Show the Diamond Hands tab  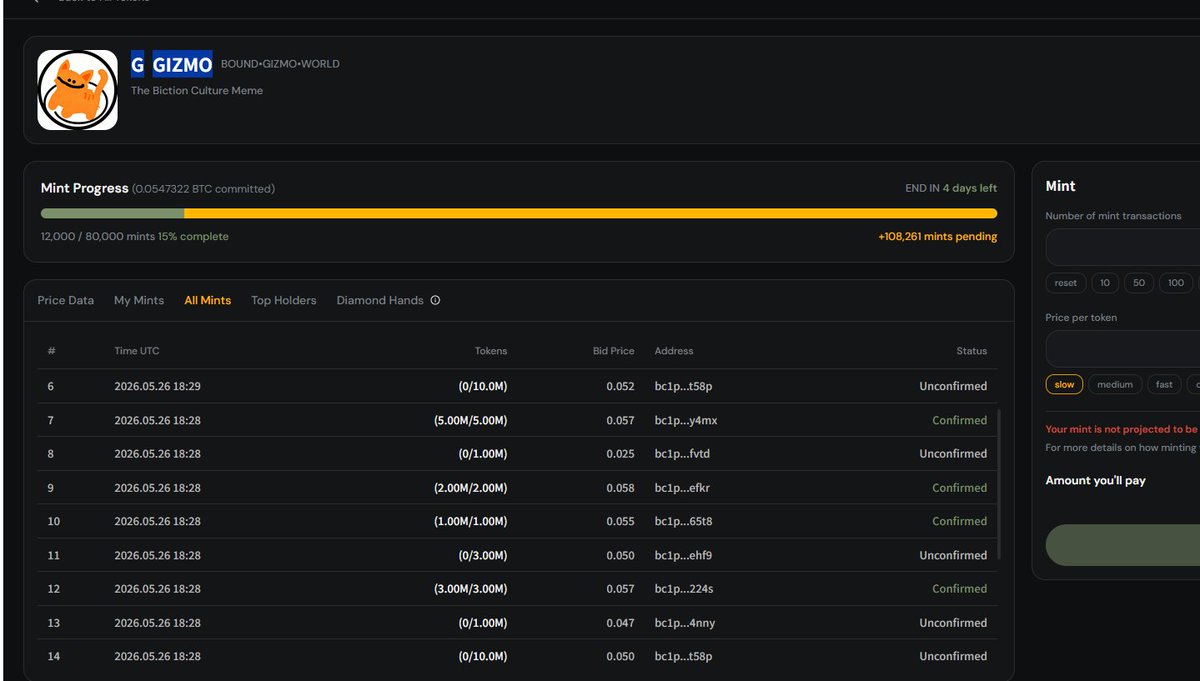point(380,300)
